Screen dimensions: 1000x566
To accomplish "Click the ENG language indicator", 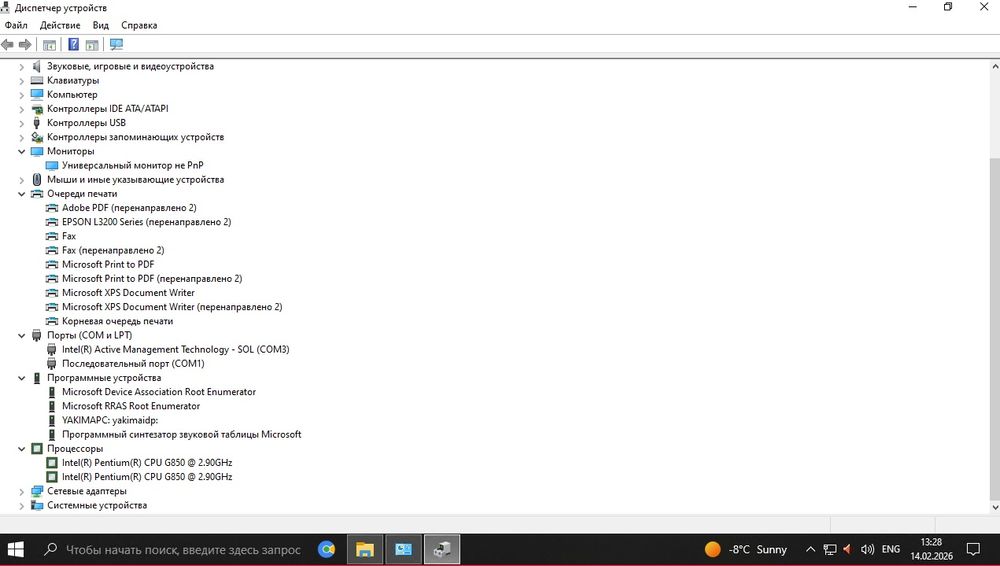I will (891, 549).
